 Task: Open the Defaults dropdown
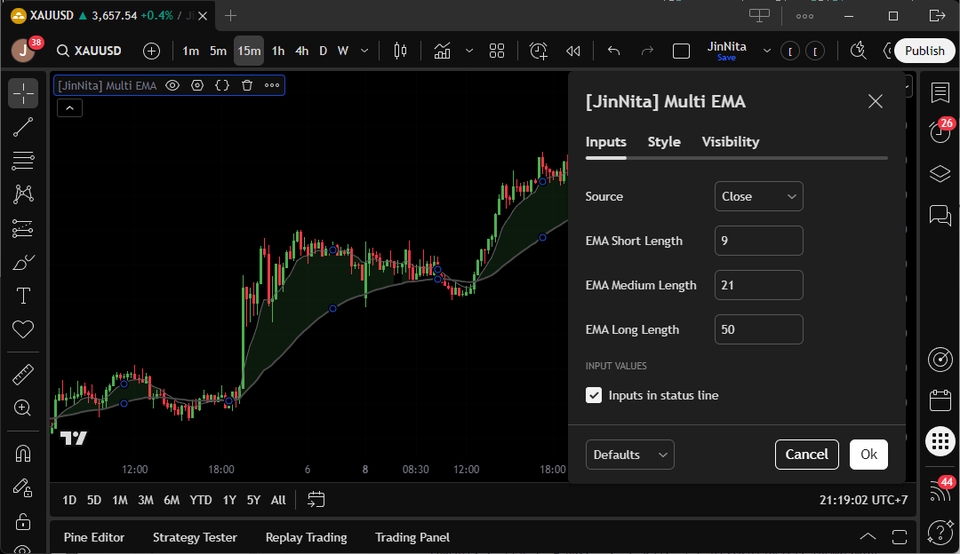[x=629, y=454]
